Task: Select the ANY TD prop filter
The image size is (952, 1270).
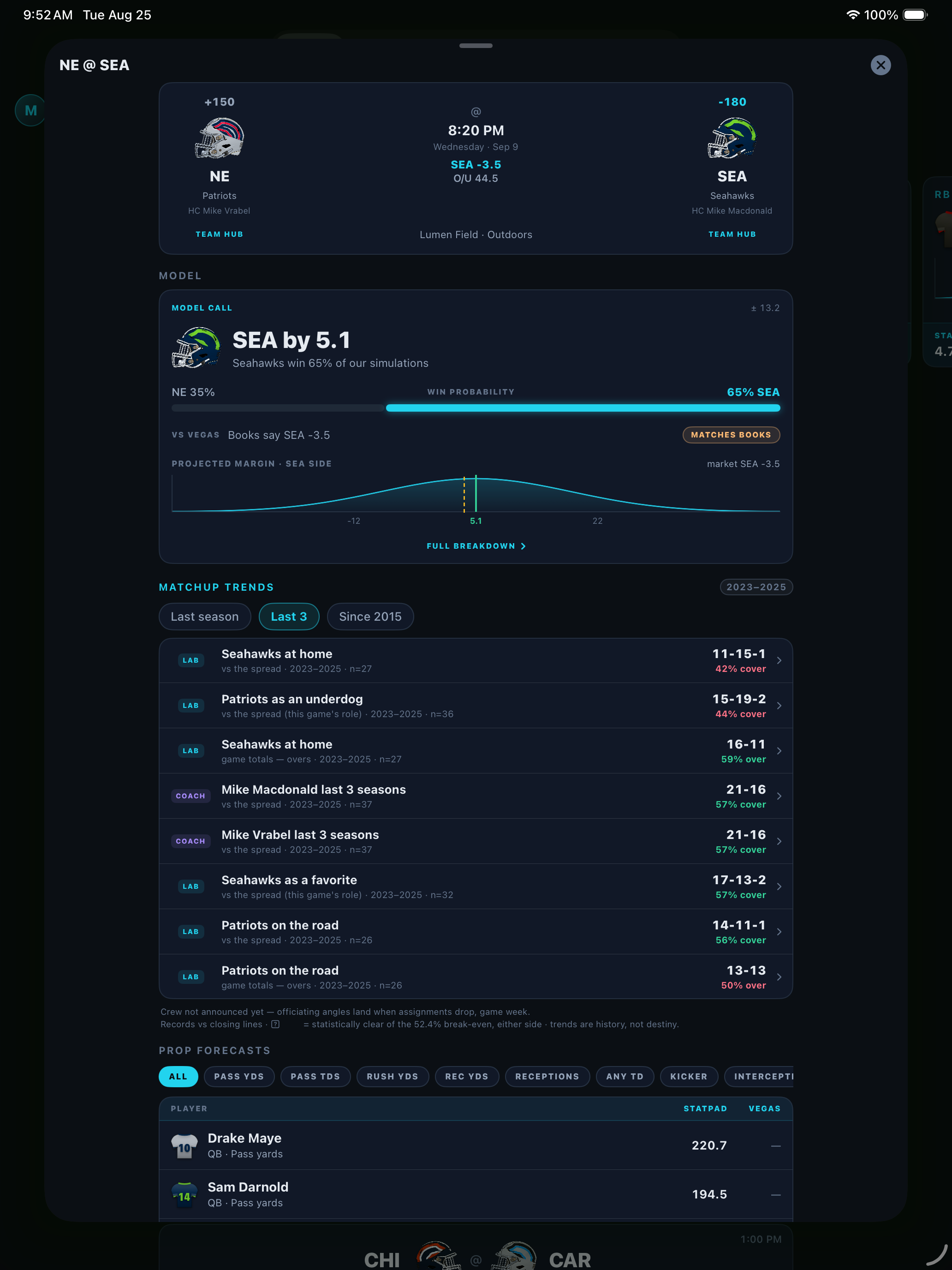Action: 625,1077
